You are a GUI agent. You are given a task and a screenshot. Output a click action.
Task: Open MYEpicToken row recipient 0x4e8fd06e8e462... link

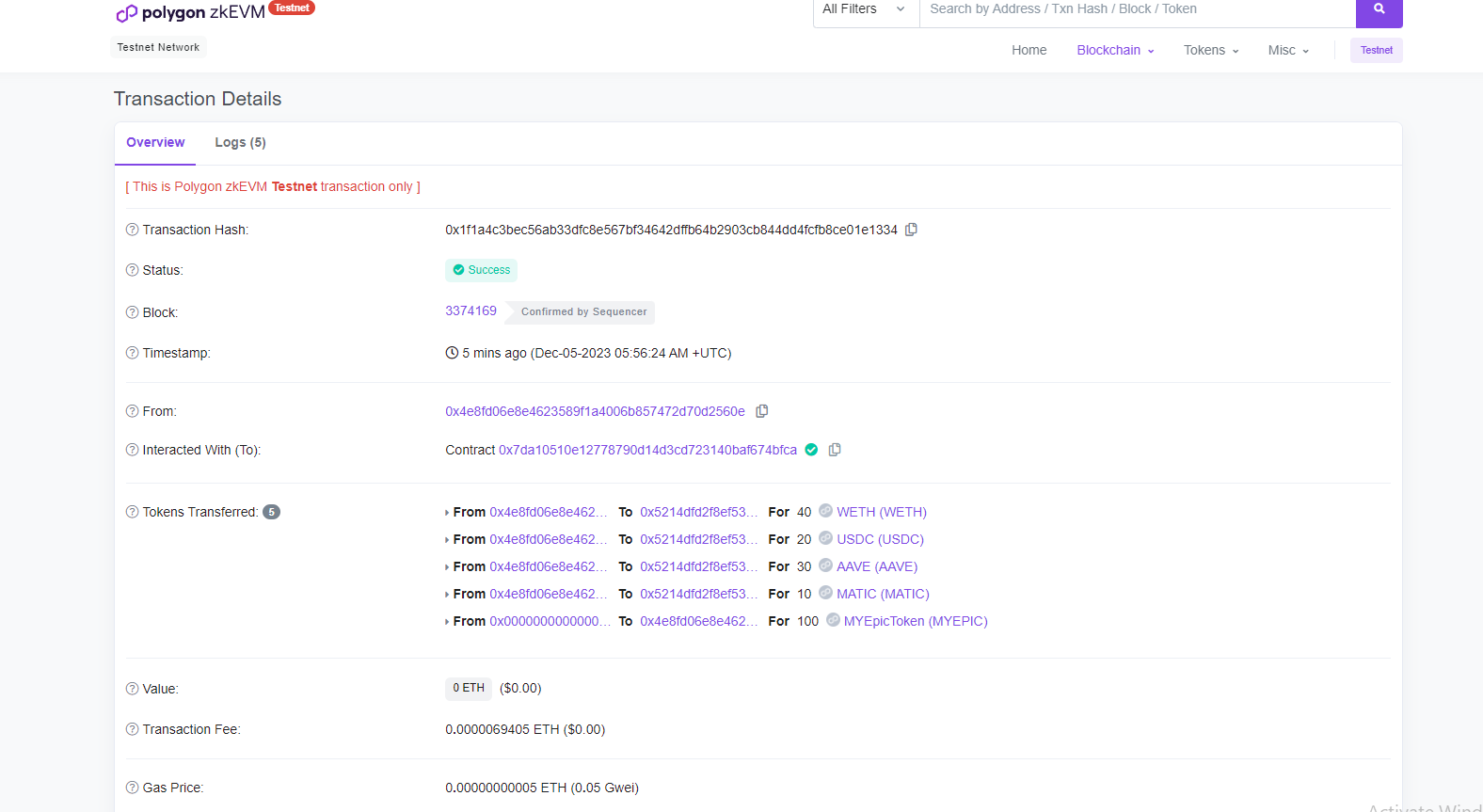coord(699,621)
